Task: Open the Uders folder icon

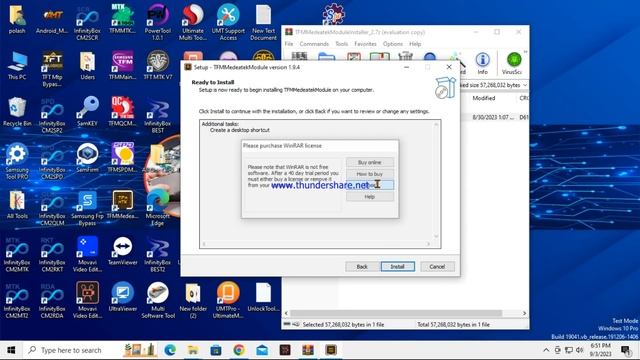Action: (87, 65)
